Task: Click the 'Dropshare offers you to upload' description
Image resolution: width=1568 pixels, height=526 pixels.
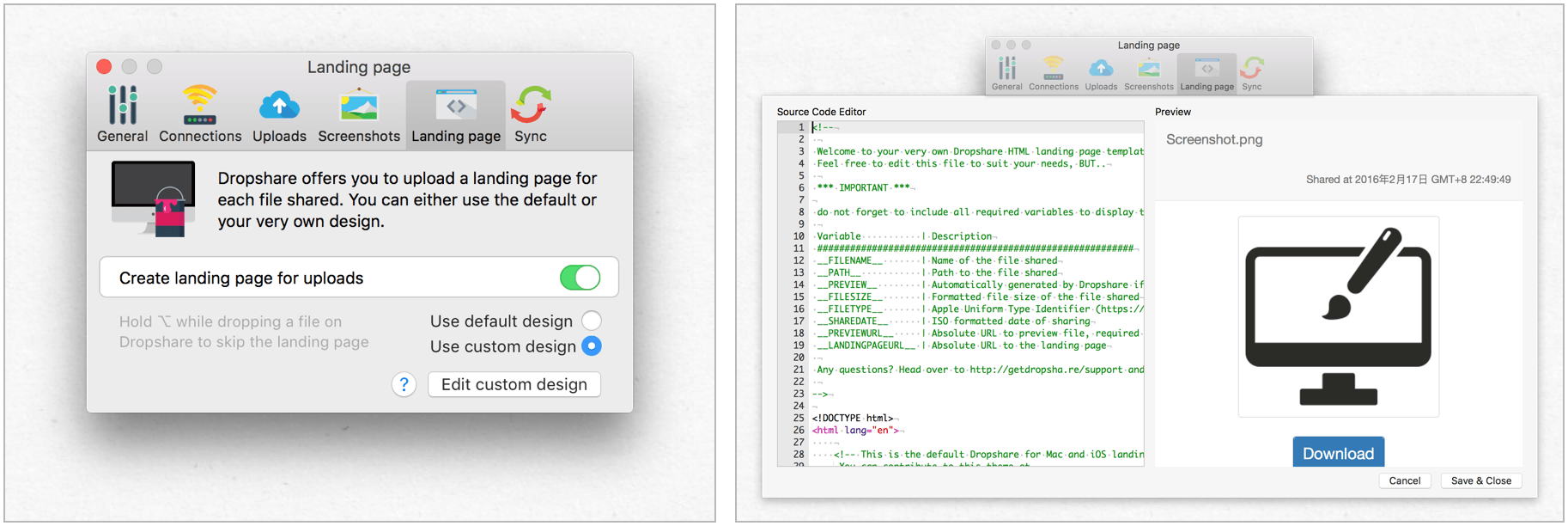Action: click(407, 199)
